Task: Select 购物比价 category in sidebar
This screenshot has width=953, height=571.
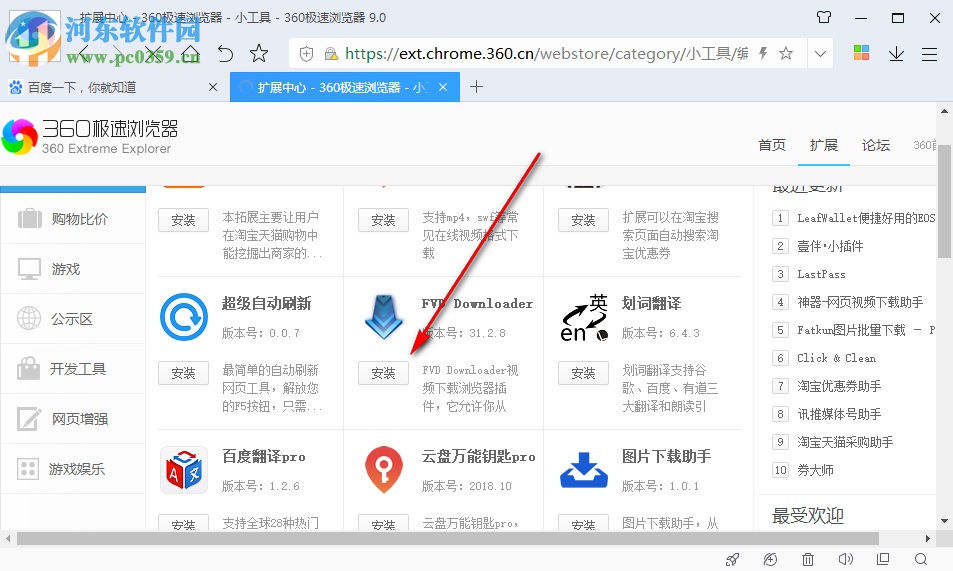Action: pos(73,219)
